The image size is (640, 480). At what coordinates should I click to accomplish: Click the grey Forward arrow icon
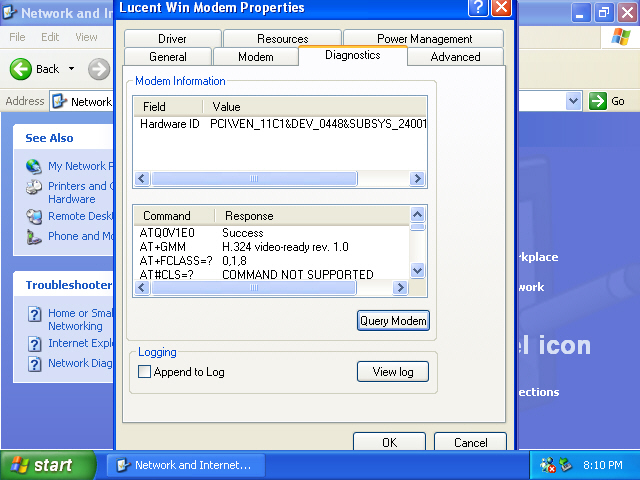(x=99, y=69)
